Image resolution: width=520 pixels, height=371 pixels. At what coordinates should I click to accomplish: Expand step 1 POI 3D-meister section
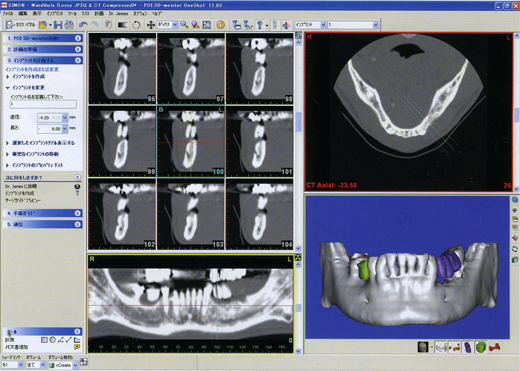[43, 38]
